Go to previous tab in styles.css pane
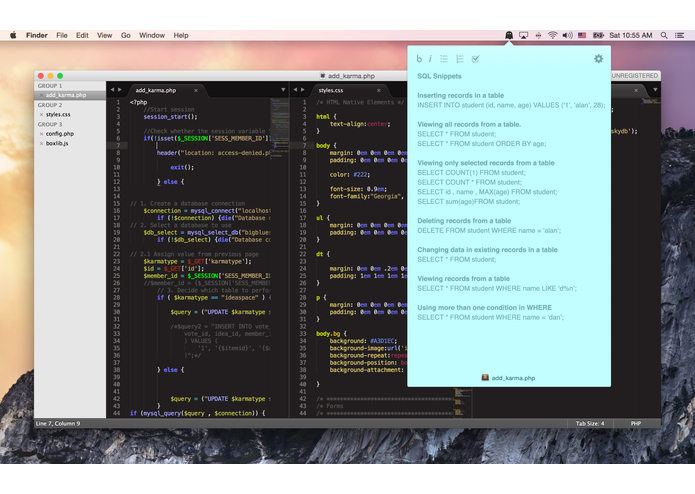The height and width of the screenshot is (494, 695). tap(295, 90)
